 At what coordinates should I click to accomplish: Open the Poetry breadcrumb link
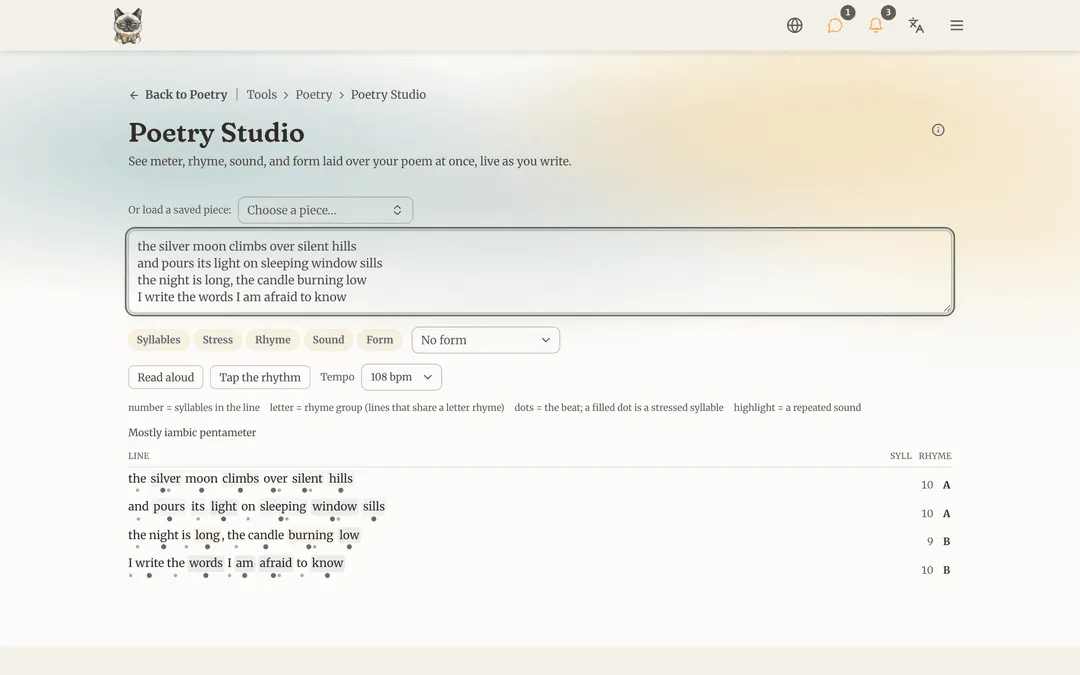[x=313, y=94]
